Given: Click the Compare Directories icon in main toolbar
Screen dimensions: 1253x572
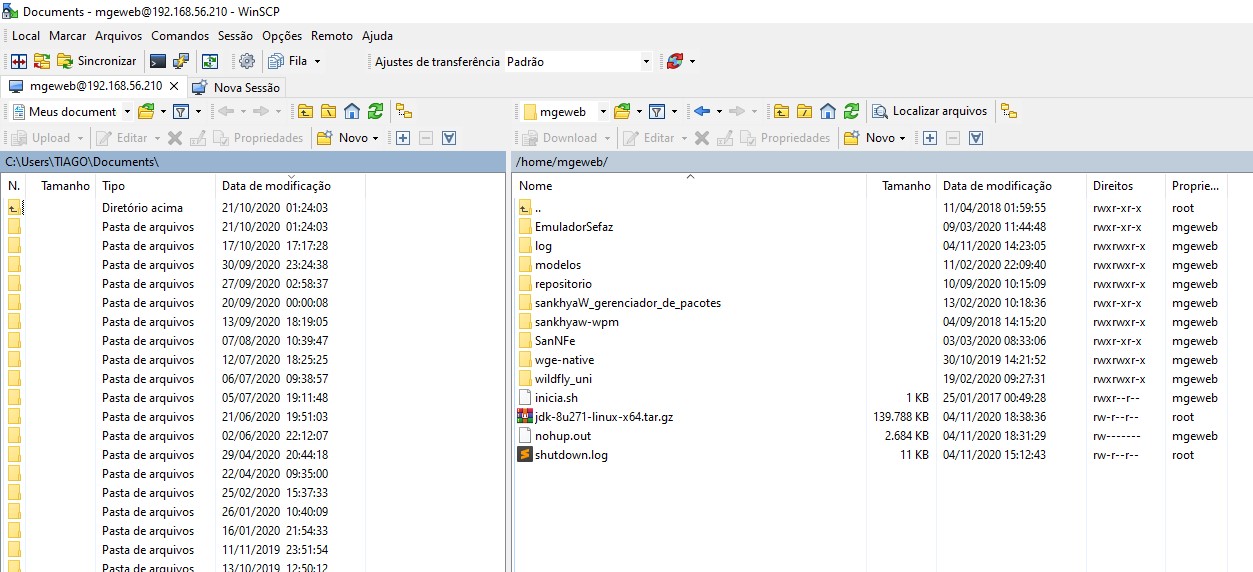Looking at the screenshot, I should point(19,61).
